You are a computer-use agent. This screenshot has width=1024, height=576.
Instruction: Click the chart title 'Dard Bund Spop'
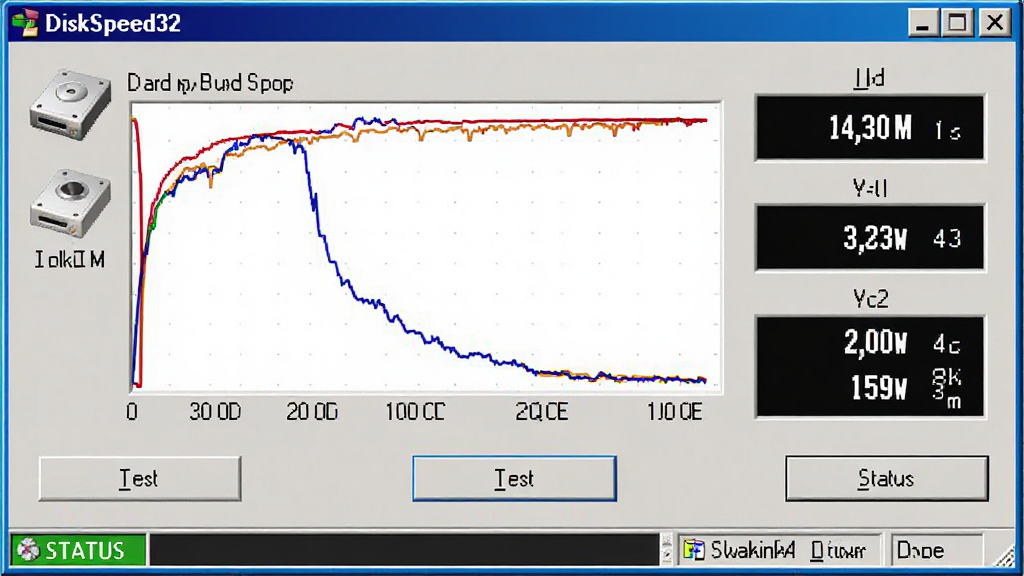[x=210, y=83]
